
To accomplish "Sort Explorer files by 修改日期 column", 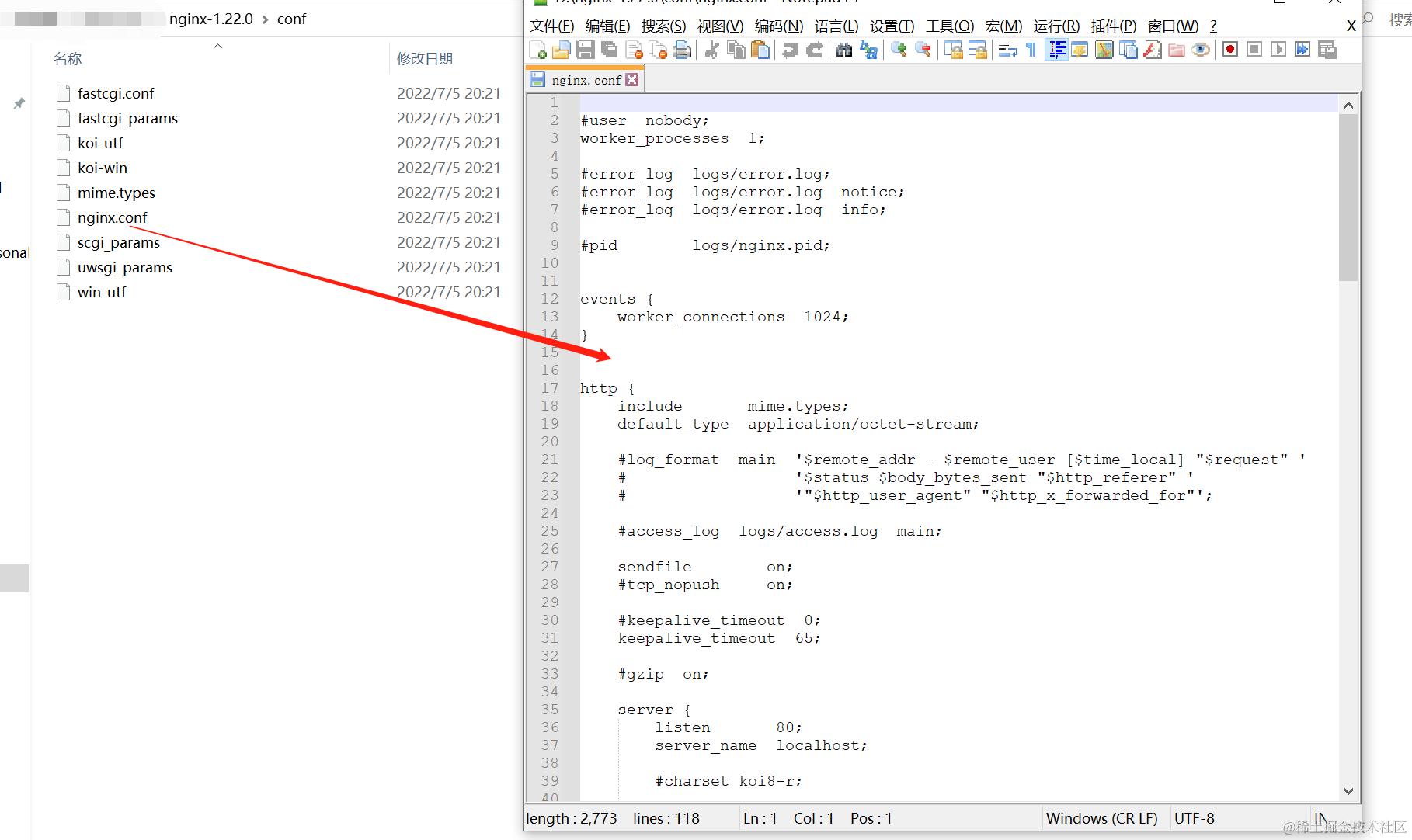I will 425,59.
